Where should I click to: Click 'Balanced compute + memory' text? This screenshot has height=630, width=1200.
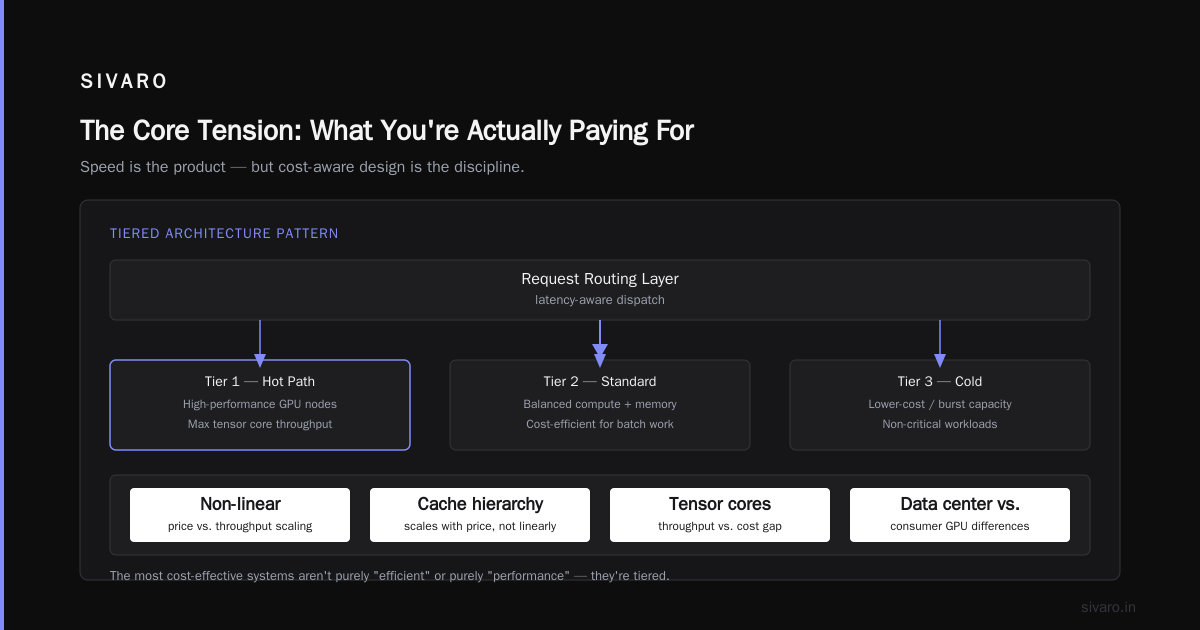click(x=600, y=404)
